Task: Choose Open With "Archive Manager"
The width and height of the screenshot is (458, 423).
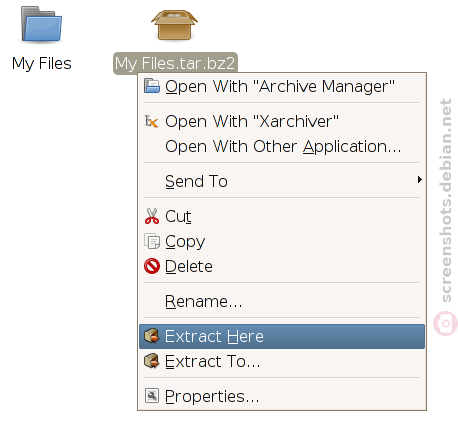Action: 282,86
